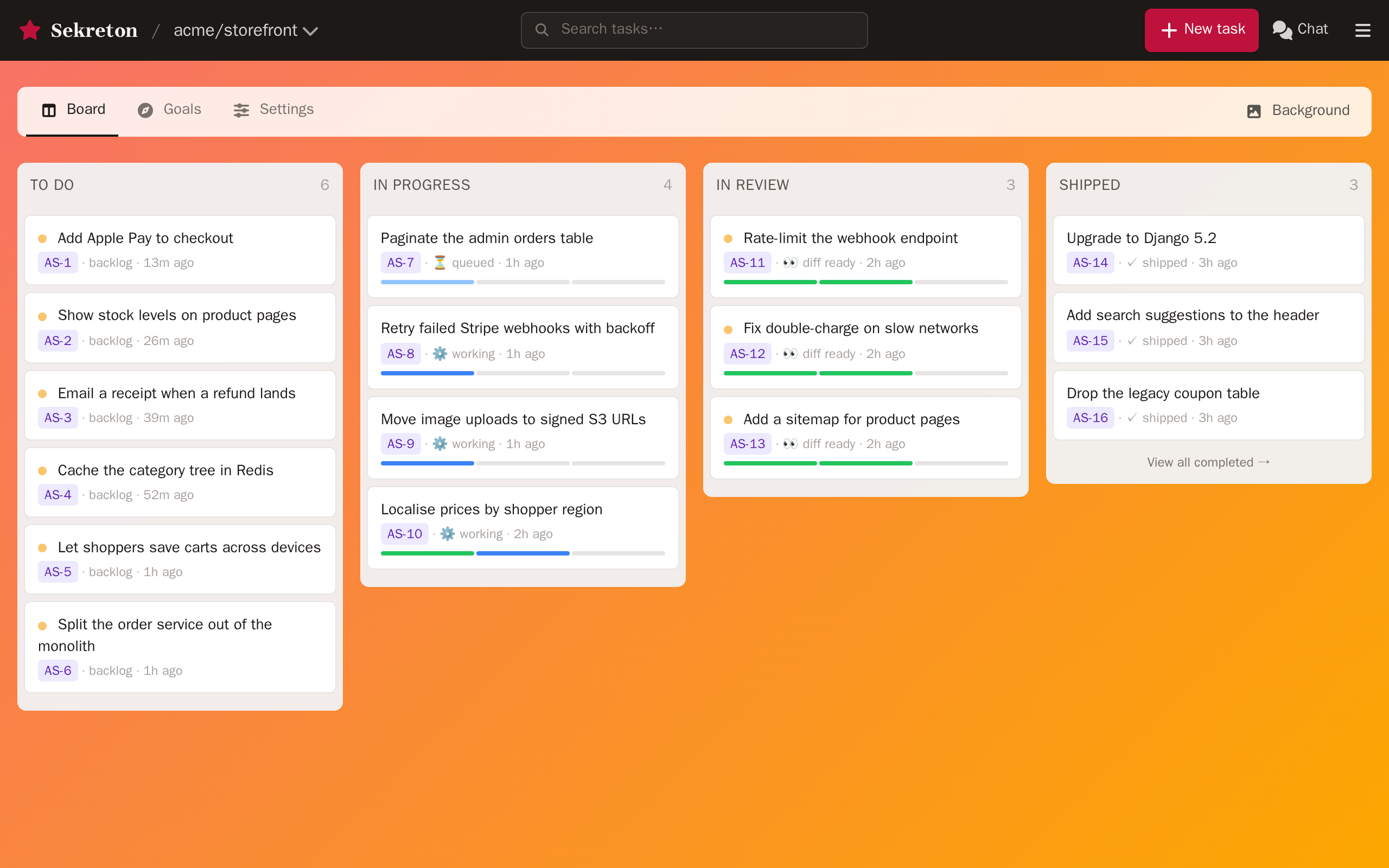Open card Drop the legacy coupon table
The image size is (1389, 868).
coord(1208,405)
